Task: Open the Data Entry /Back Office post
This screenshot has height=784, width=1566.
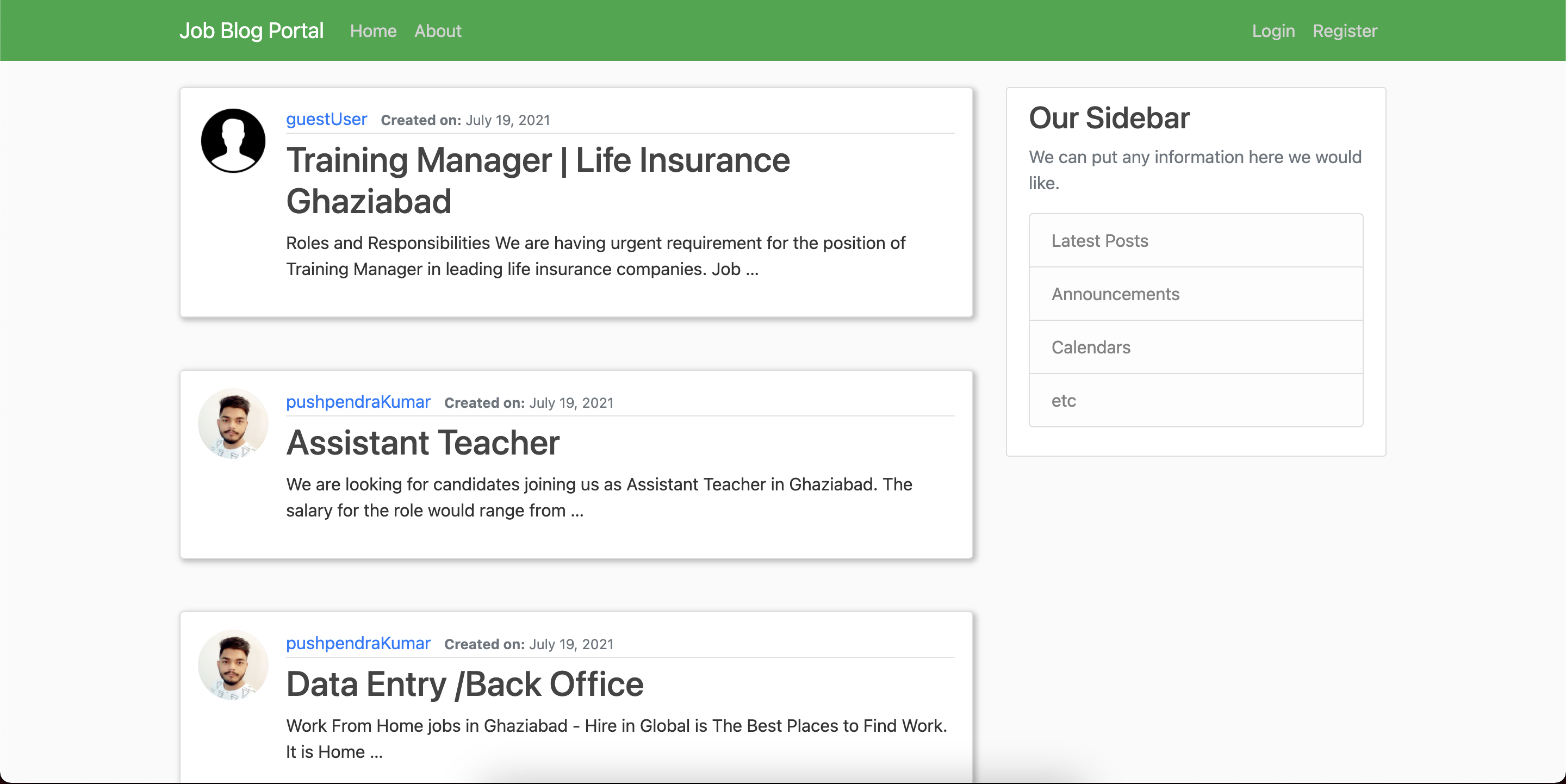Action: (464, 684)
